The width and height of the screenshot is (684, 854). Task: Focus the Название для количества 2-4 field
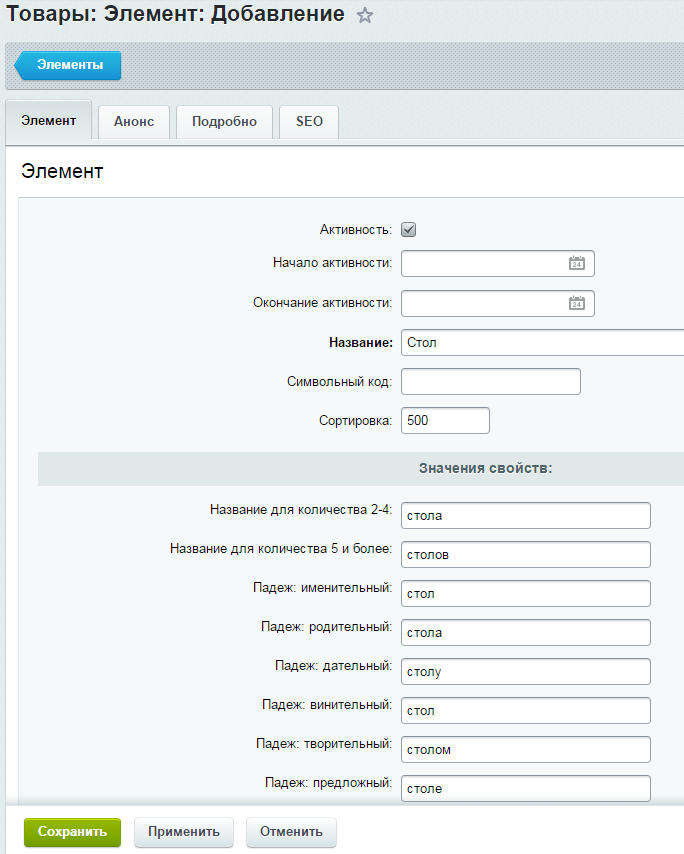point(526,516)
